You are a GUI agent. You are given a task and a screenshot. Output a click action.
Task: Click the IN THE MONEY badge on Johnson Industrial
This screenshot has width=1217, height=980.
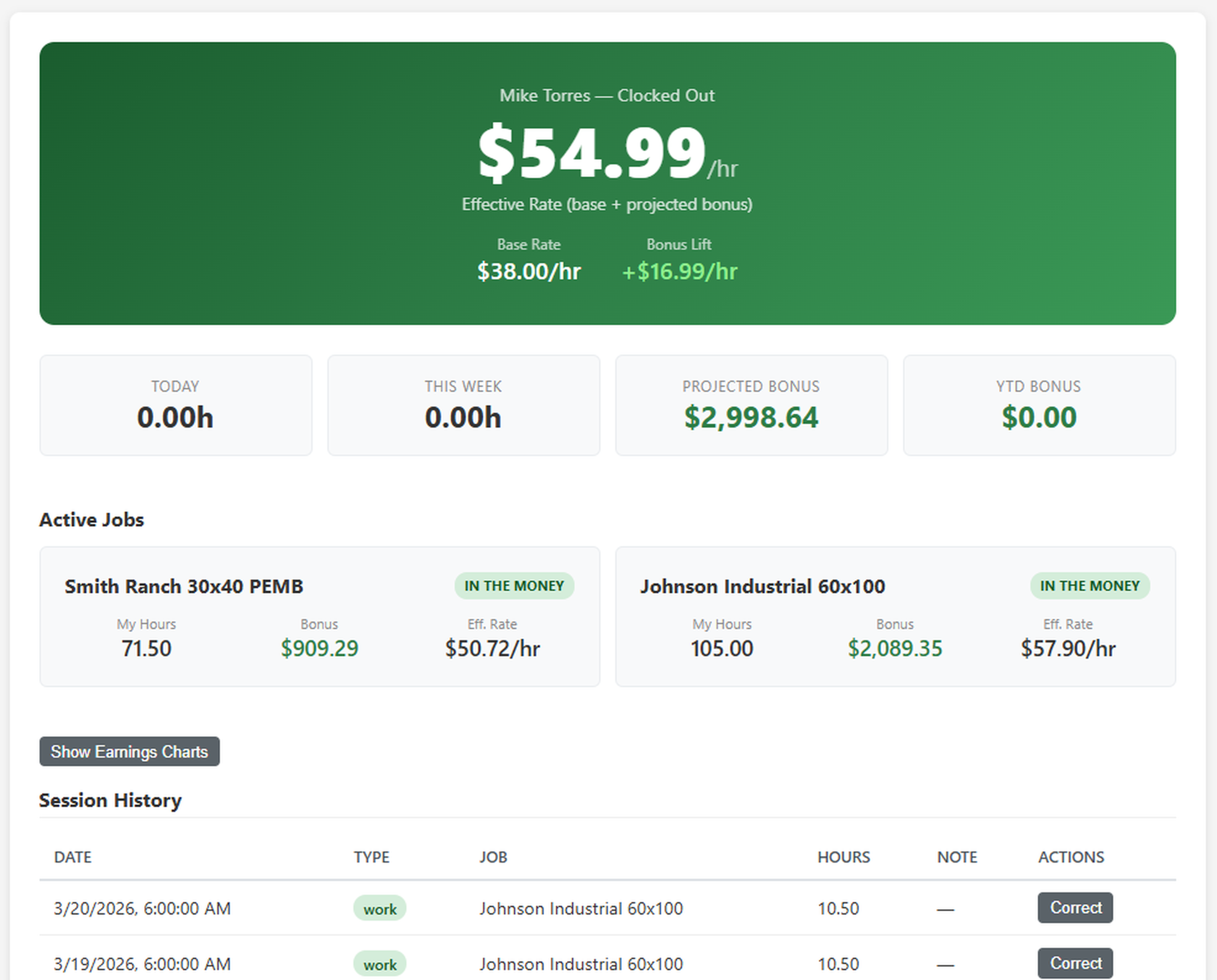click(x=1090, y=586)
